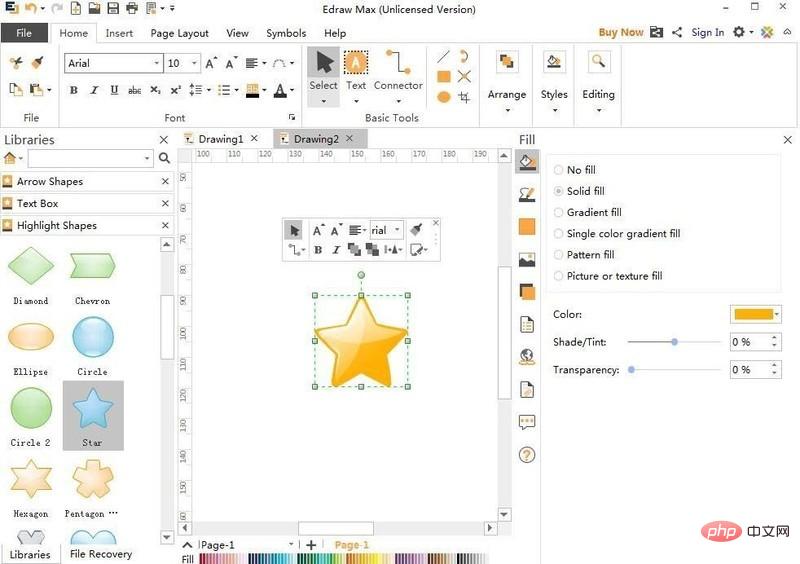Open the hyperlink globe panel icon
800x564 pixels.
pos(527,356)
